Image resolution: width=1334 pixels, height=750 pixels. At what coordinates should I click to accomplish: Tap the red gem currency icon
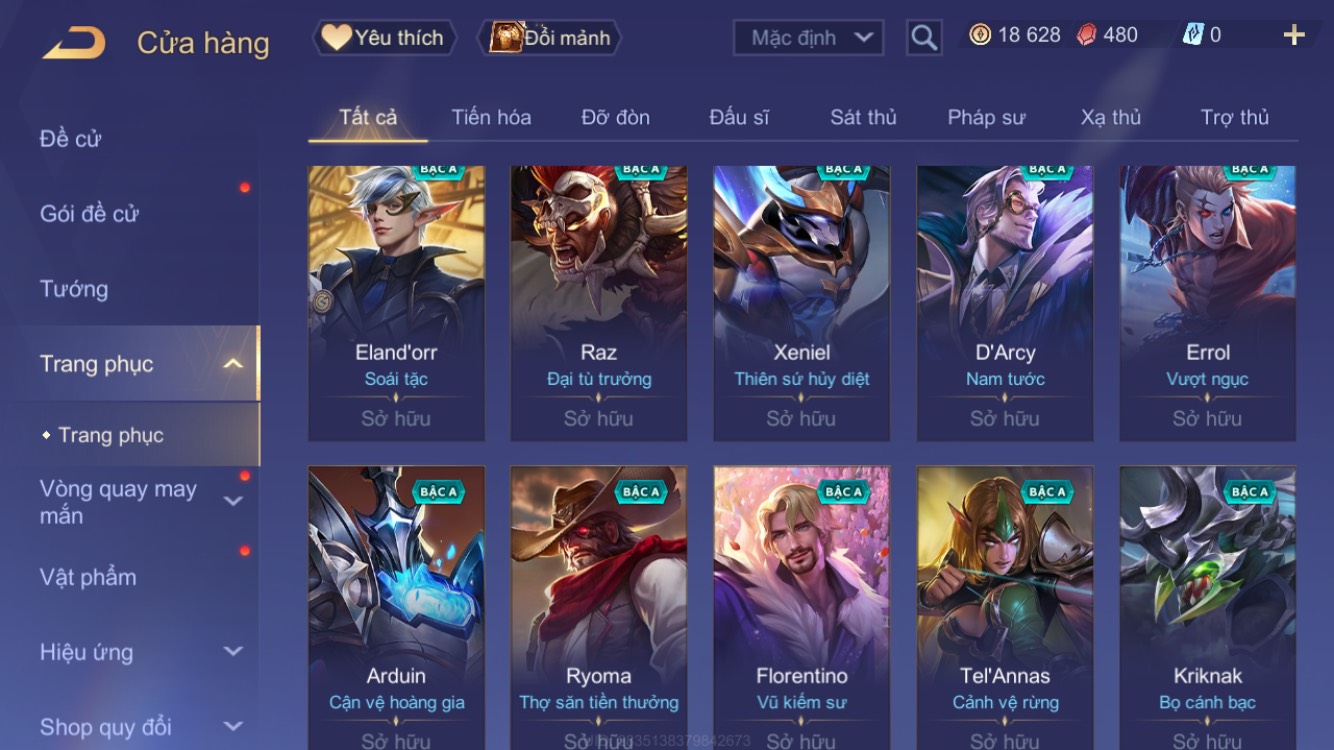(x=1086, y=35)
